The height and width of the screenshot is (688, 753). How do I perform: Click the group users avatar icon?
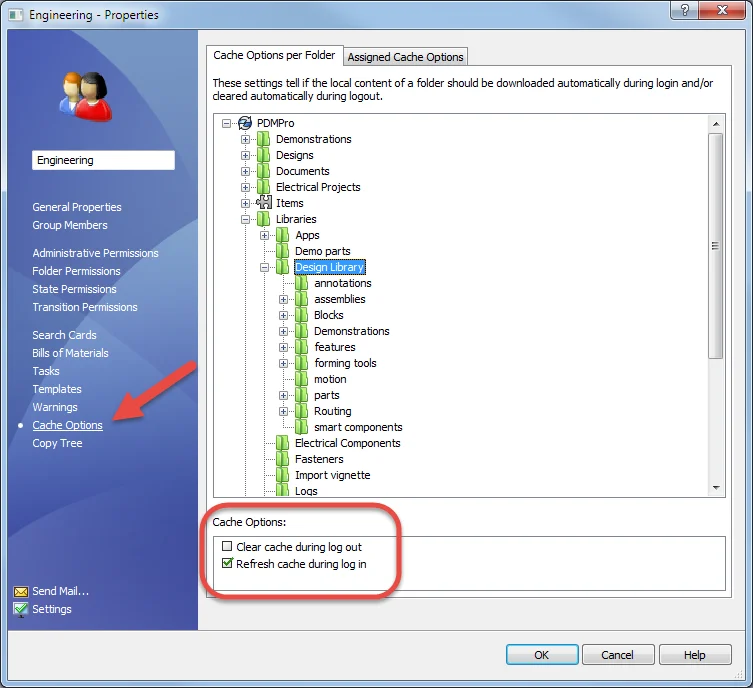86,96
